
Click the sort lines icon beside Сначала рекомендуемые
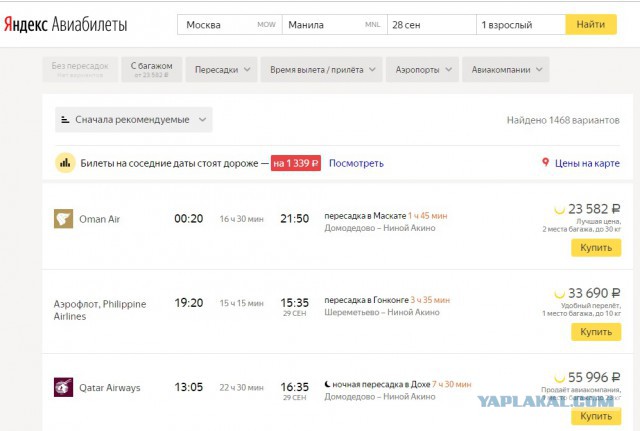[x=65, y=120]
